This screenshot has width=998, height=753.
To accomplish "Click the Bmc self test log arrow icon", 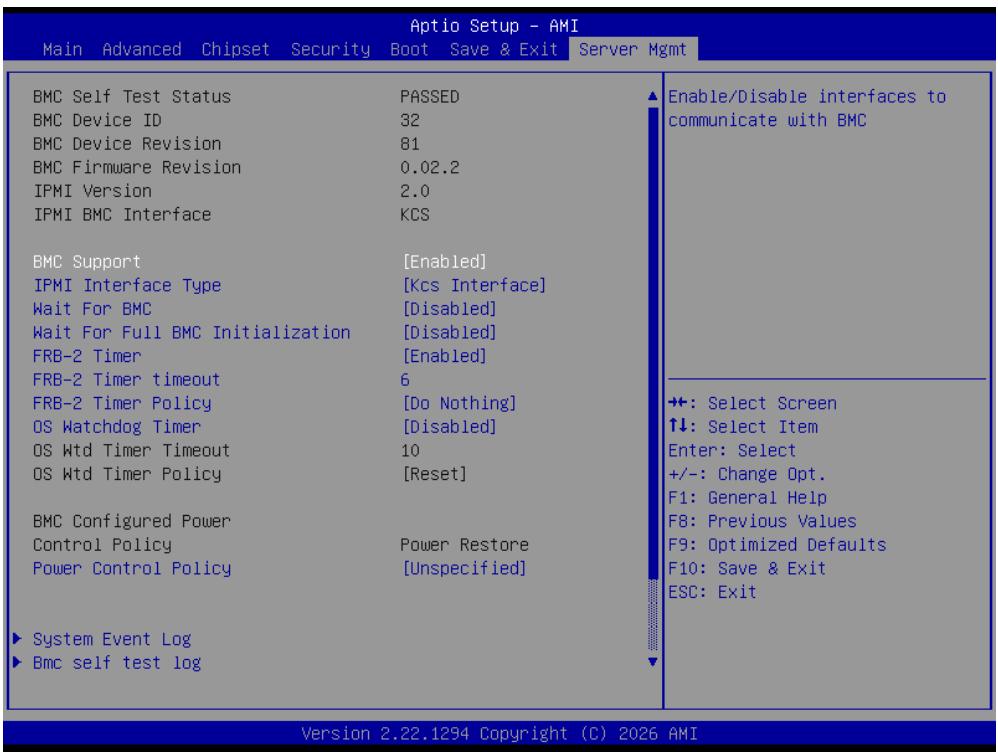I will pyautogui.click(x=17, y=662).
